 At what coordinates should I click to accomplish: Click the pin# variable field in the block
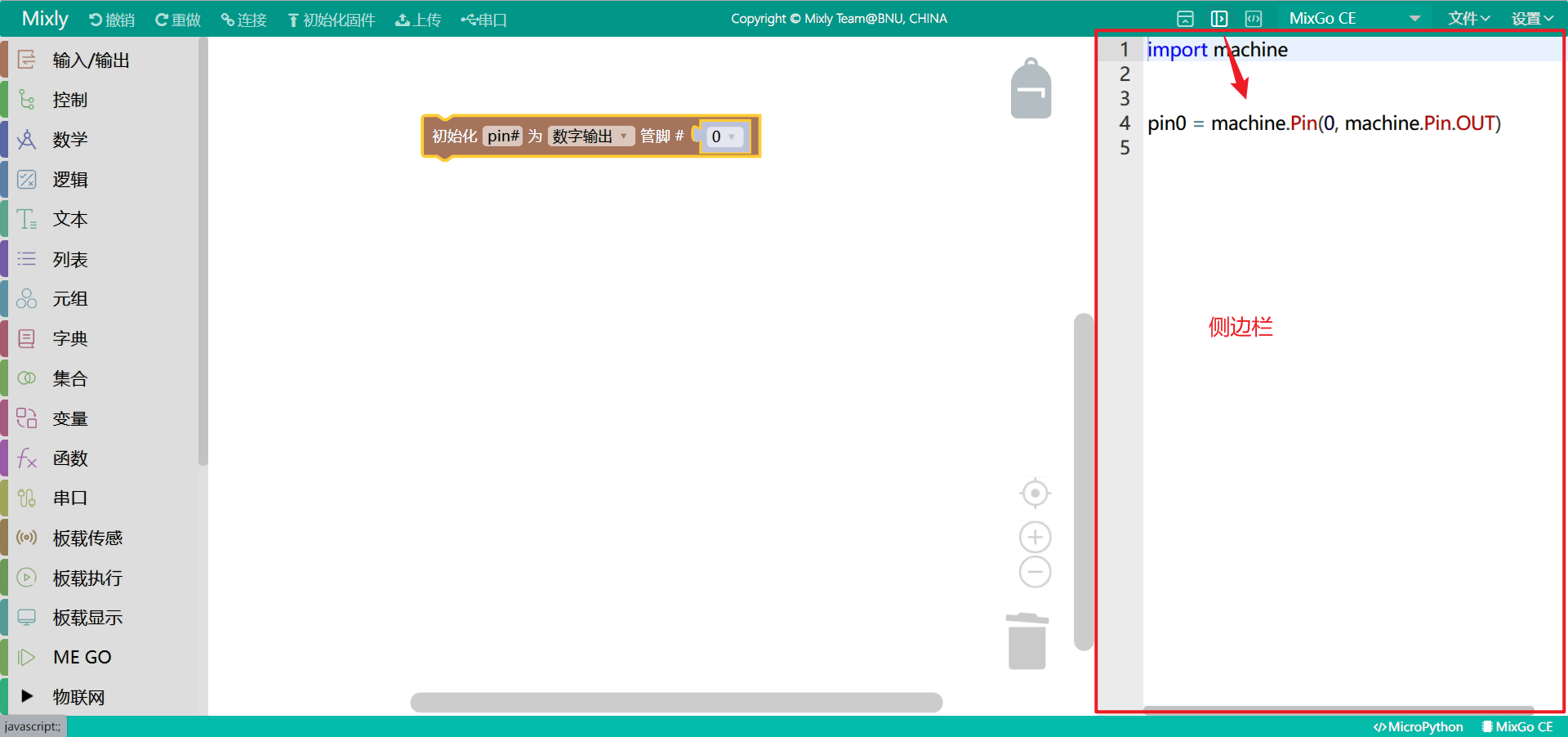point(503,136)
